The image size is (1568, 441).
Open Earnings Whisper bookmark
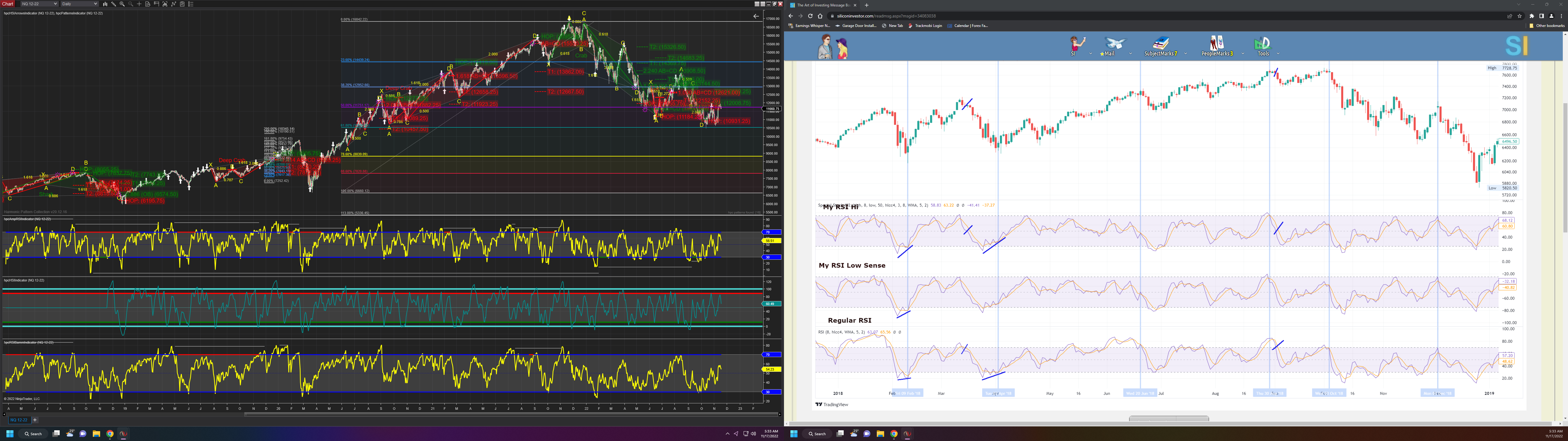coord(809,26)
